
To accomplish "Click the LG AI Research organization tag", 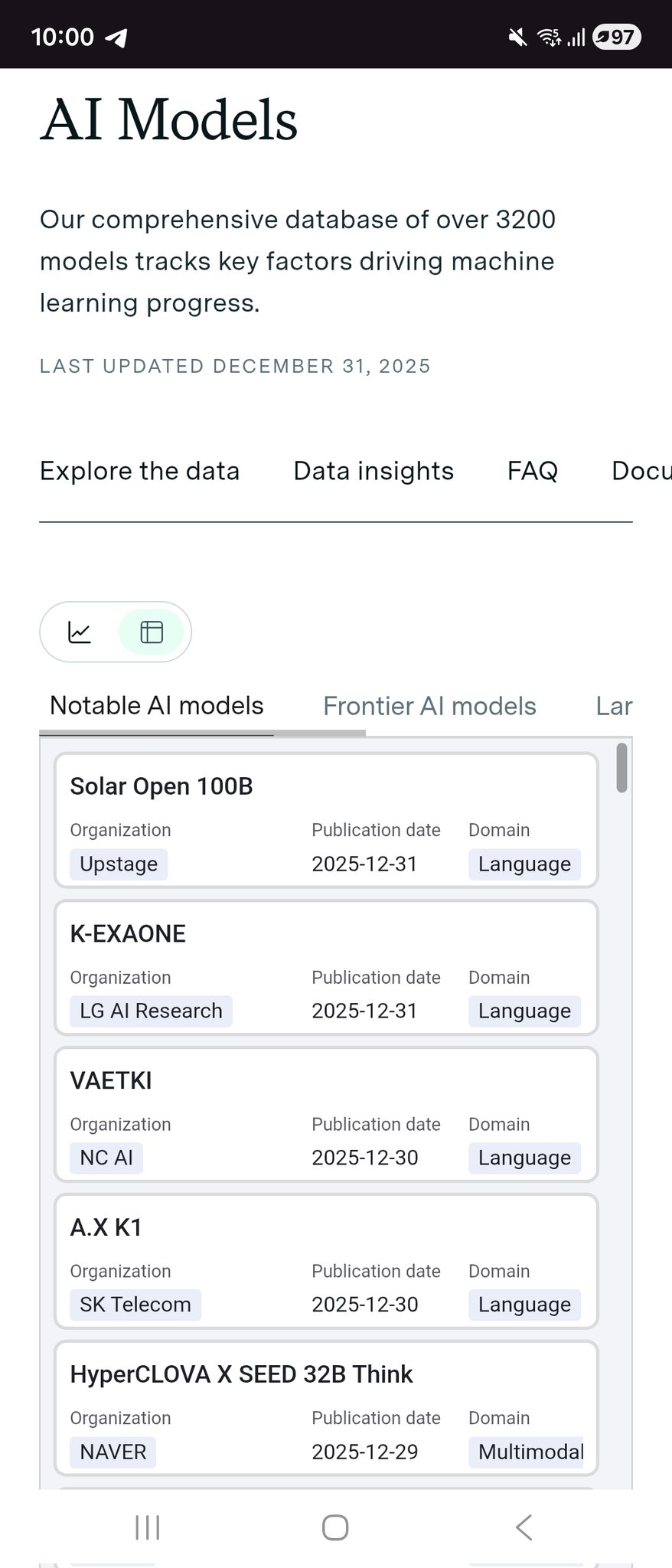I will click(x=151, y=1011).
